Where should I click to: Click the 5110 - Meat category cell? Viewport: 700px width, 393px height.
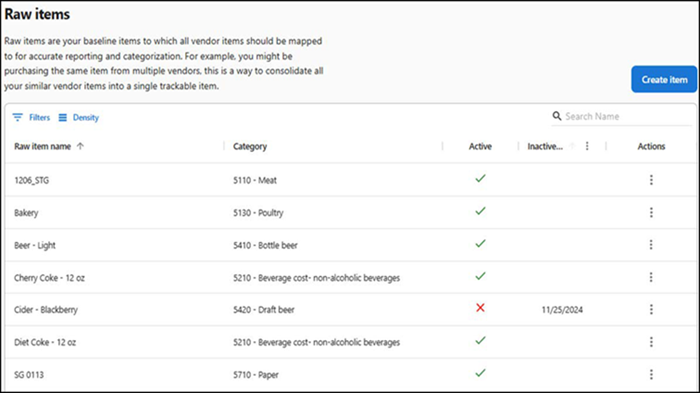pyautogui.click(x=255, y=180)
